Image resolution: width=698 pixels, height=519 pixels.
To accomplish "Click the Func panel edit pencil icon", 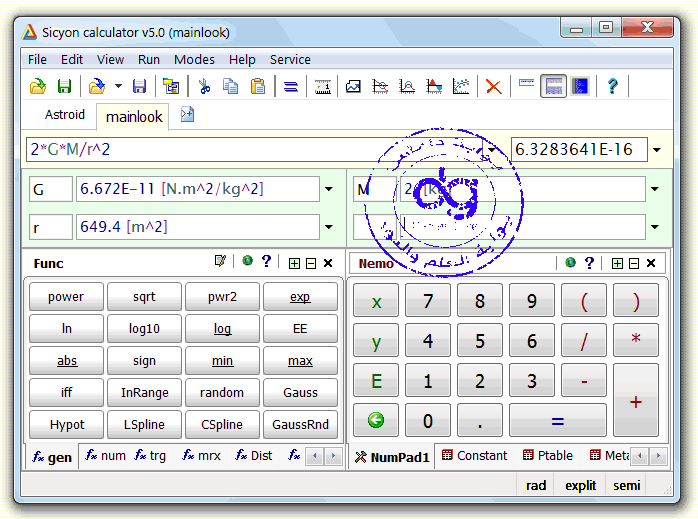I will [x=220, y=261].
